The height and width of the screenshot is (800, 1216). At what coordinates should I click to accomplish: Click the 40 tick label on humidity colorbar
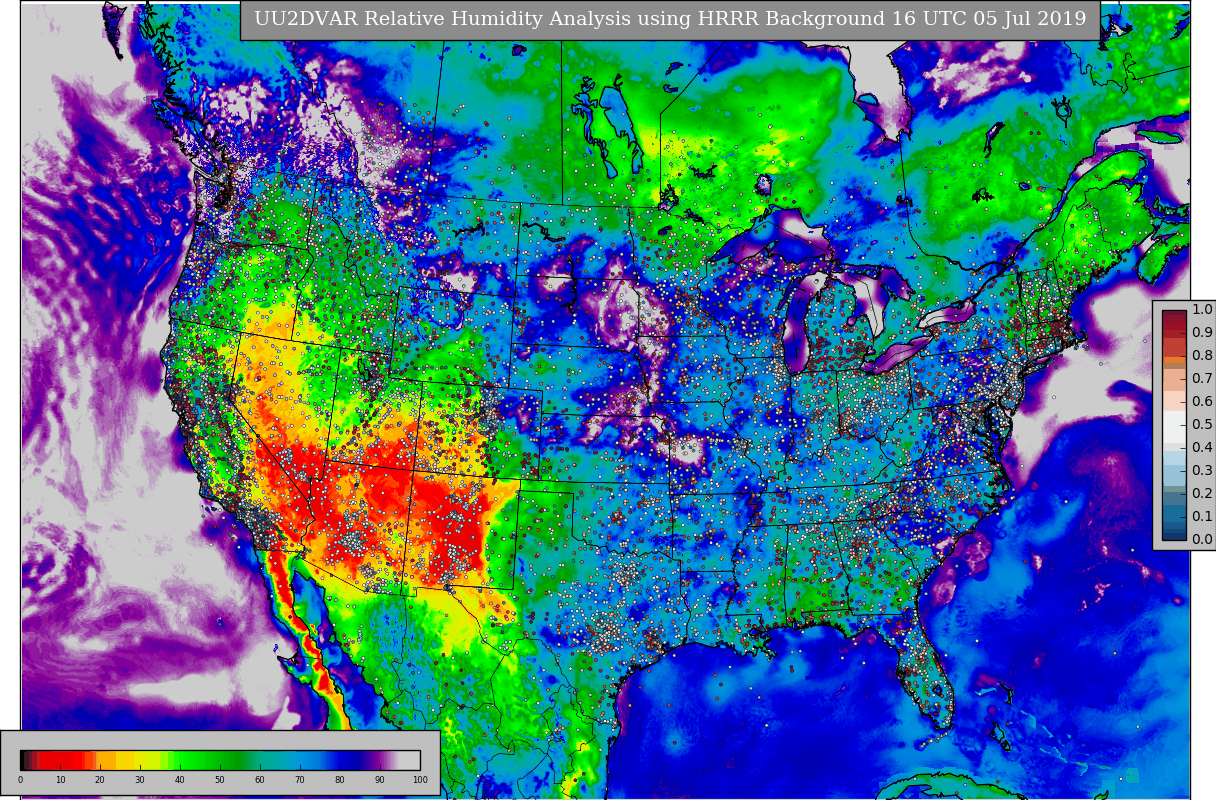[180, 780]
